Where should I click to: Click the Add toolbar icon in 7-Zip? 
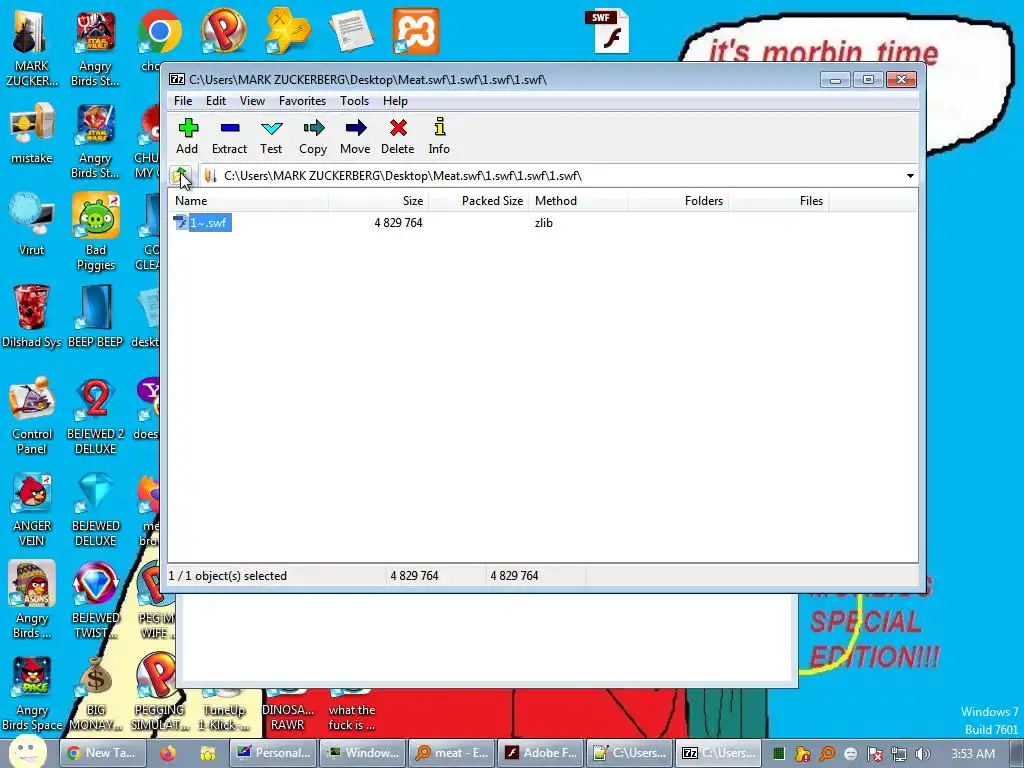187,136
